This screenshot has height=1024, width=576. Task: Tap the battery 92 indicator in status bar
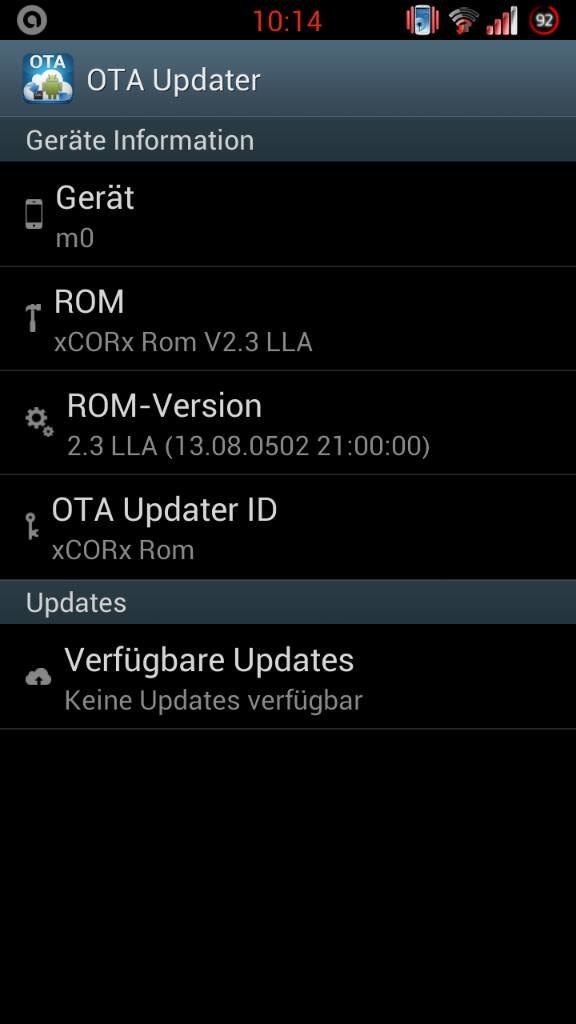coord(544,20)
